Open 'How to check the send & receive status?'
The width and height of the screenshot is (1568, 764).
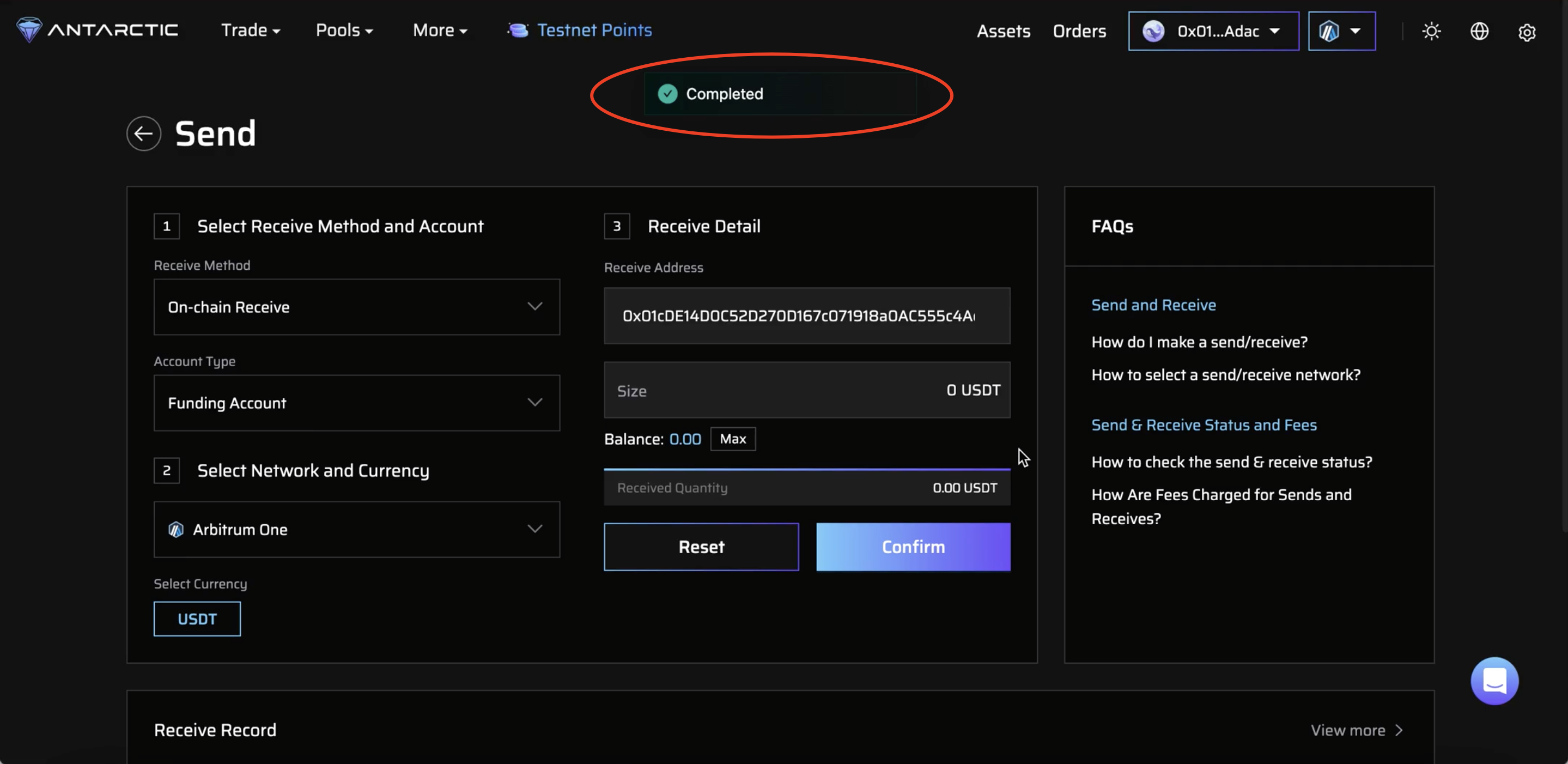pos(1231,462)
